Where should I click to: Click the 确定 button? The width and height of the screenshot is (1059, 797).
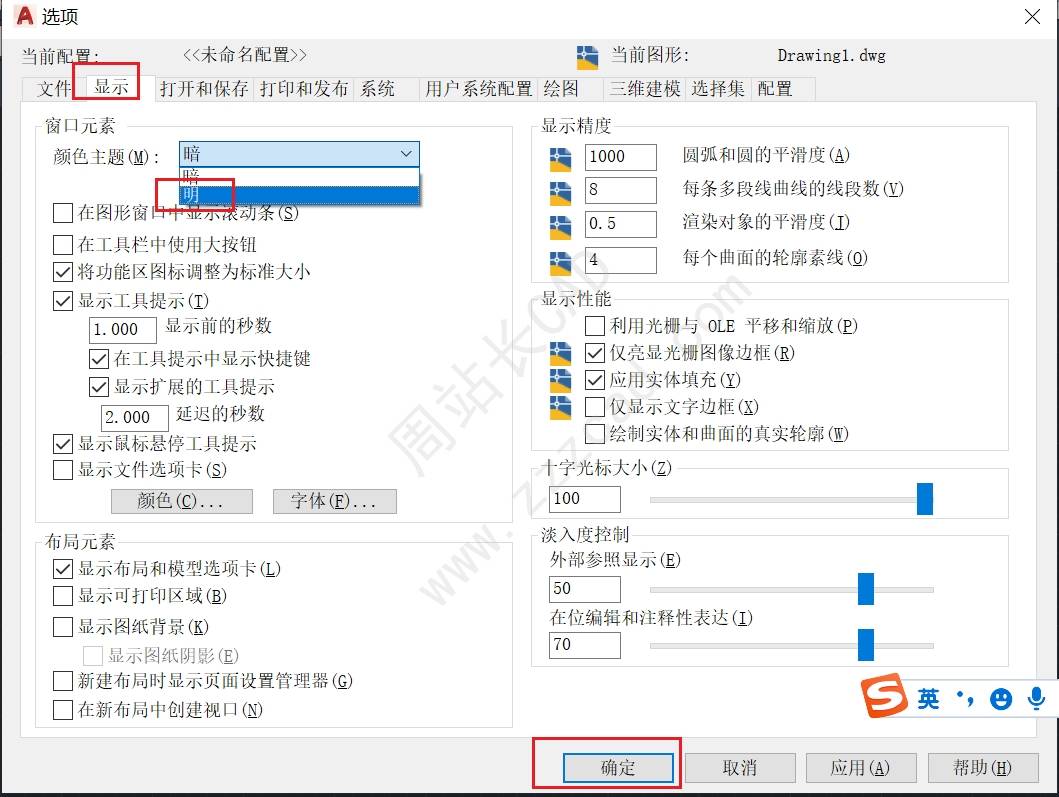tap(618, 768)
